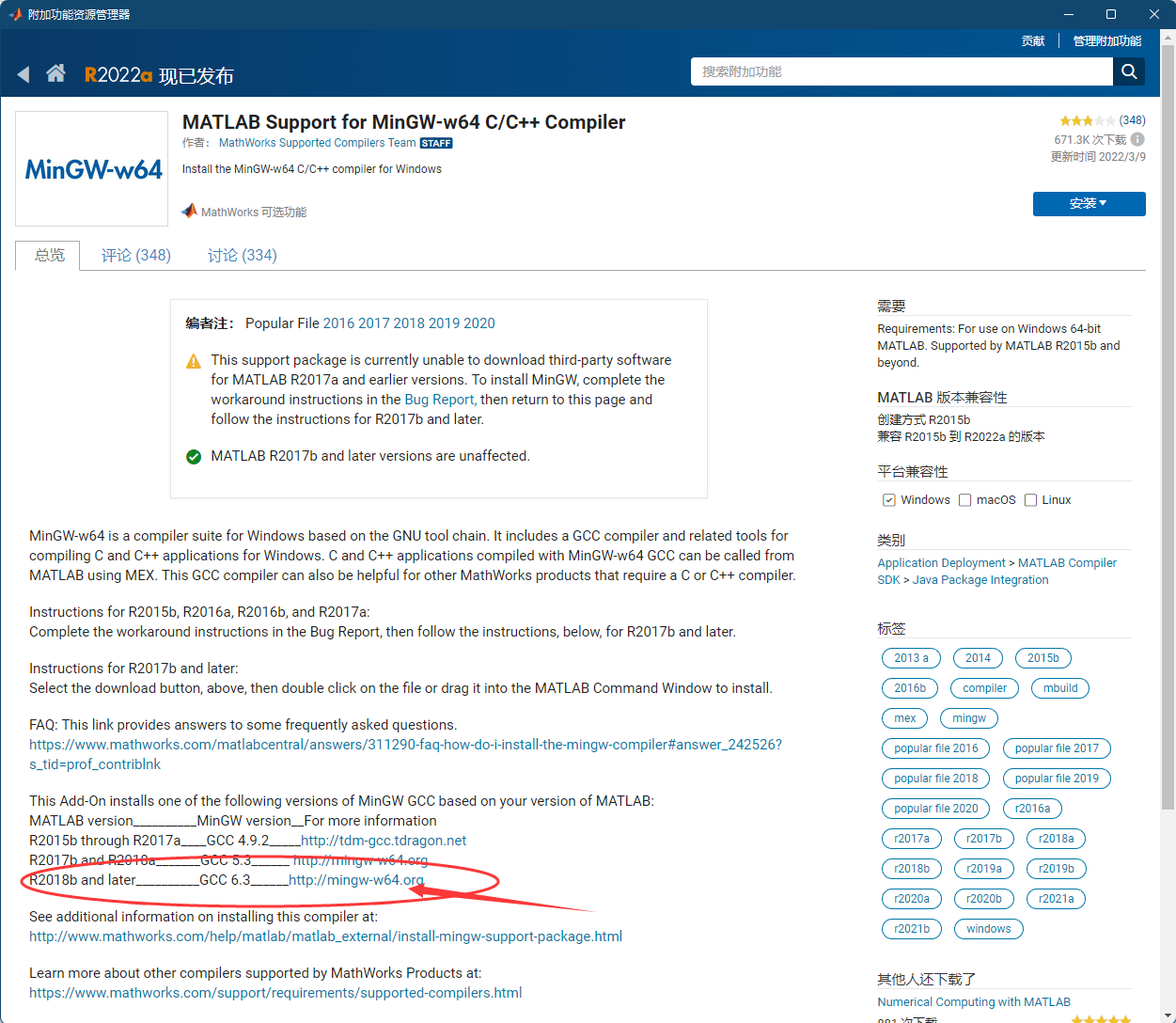1176x1023 pixels.
Task: Uncheck the Windows platform checkbox
Action: 889,499
